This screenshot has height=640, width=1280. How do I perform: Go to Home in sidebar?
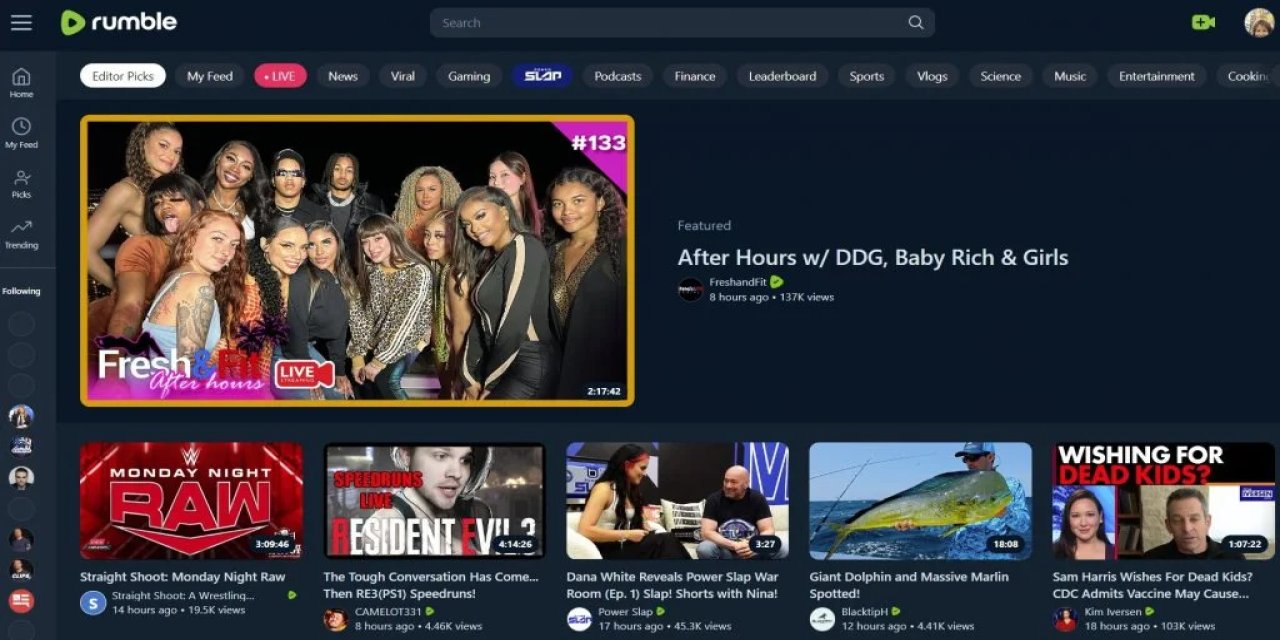21,82
